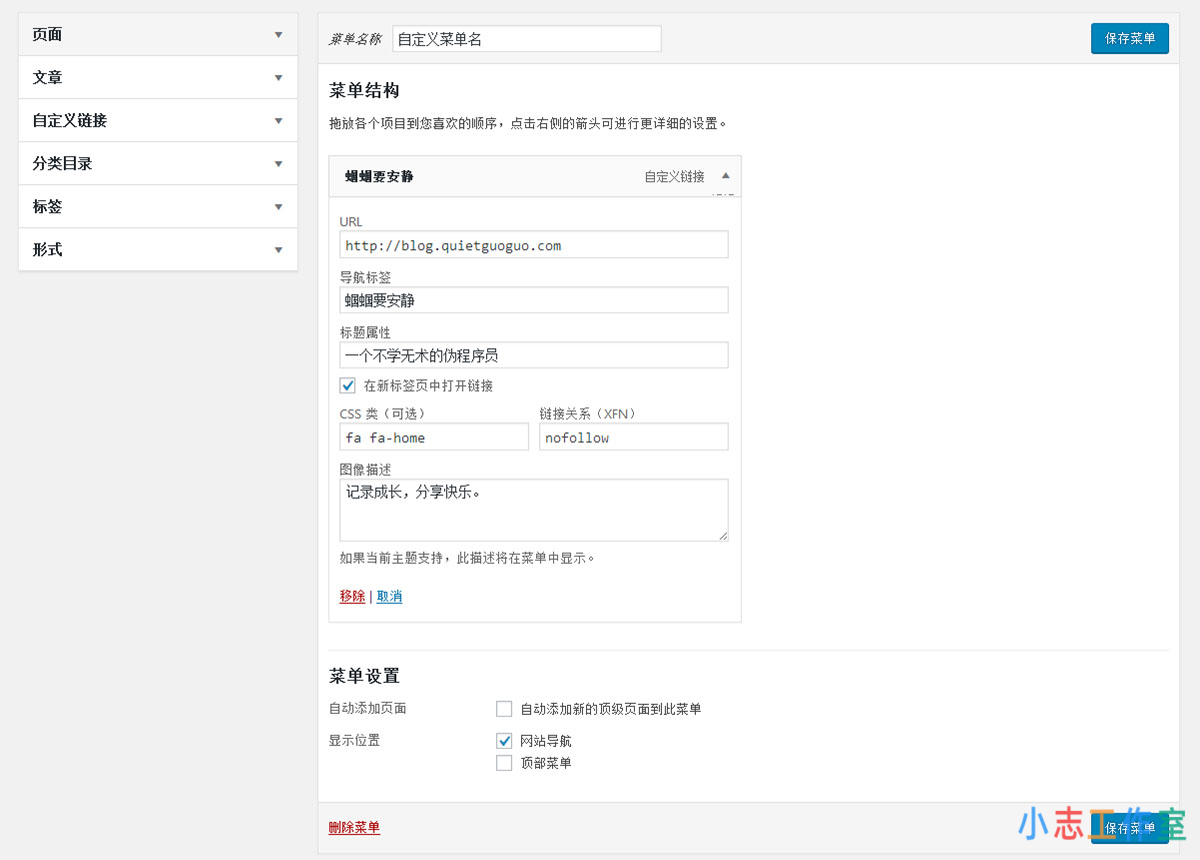The height and width of the screenshot is (860, 1200).
Task: Collapse the 蝈蝈要安静 menu item arrow
Action: pos(726,176)
